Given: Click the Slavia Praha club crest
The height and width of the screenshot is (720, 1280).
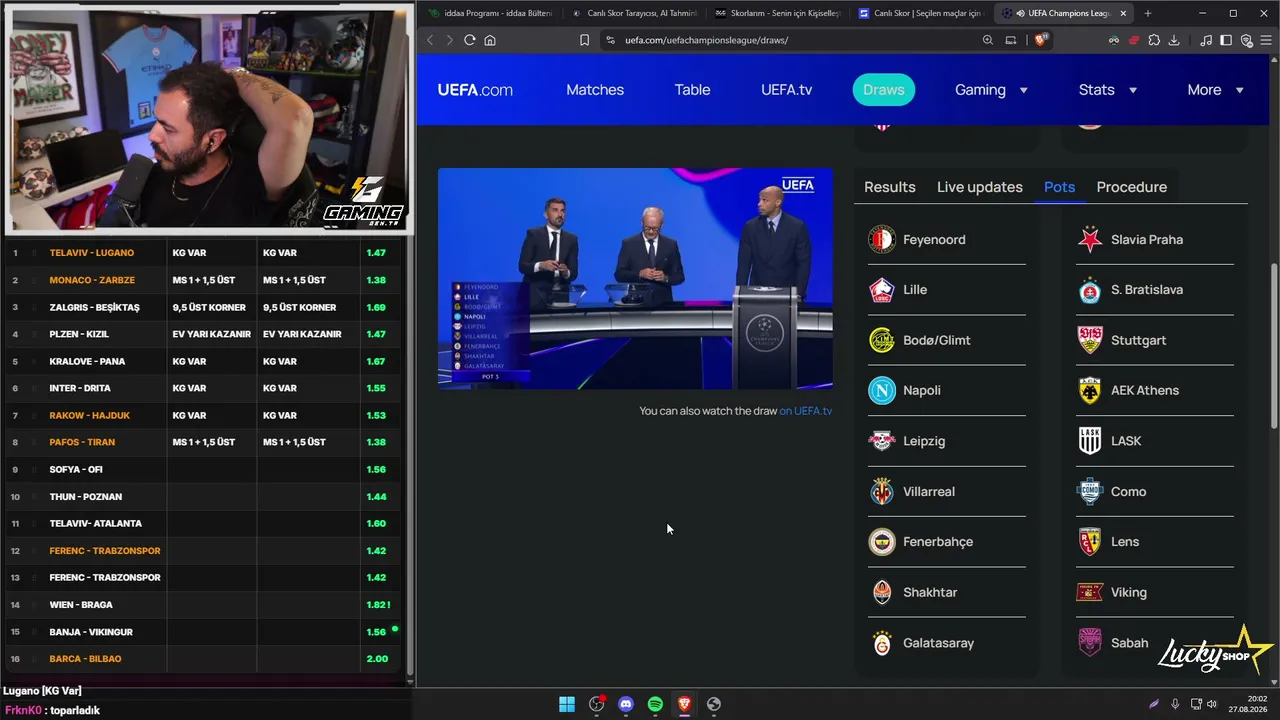Looking at the screenshot, I should point(1090,239).
